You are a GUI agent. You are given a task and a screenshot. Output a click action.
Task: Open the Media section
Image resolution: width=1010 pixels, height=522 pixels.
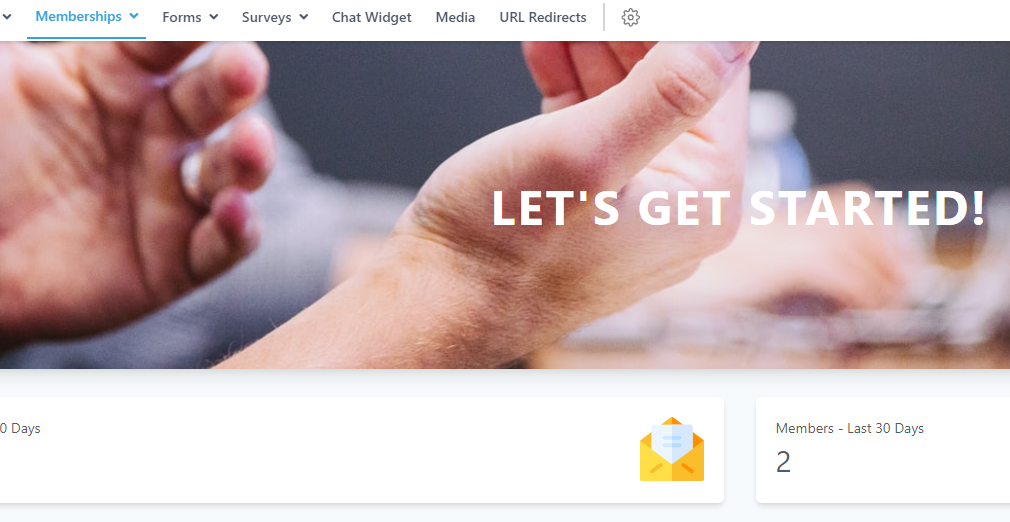(x=455, y=17)
